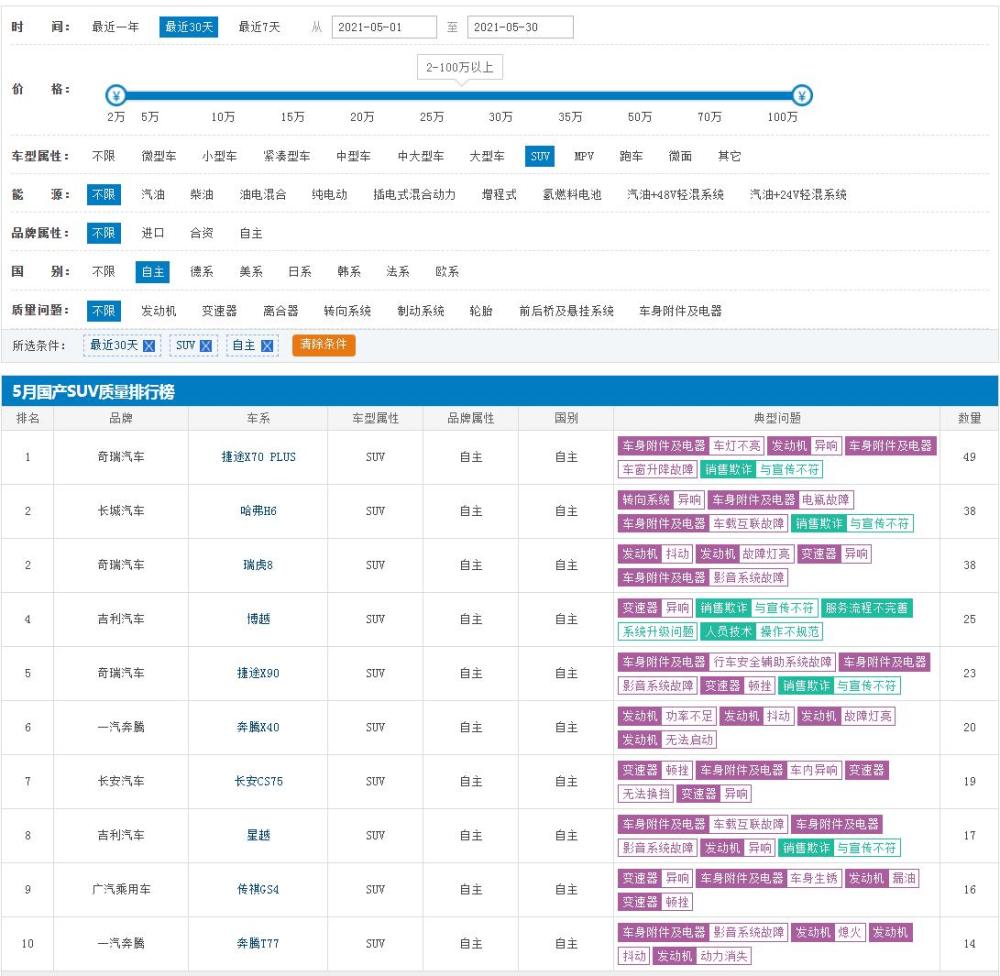1000x976 pixels.
Task: Click the price track at 20万
Action: pyautogui.click(x=362, y=96)
